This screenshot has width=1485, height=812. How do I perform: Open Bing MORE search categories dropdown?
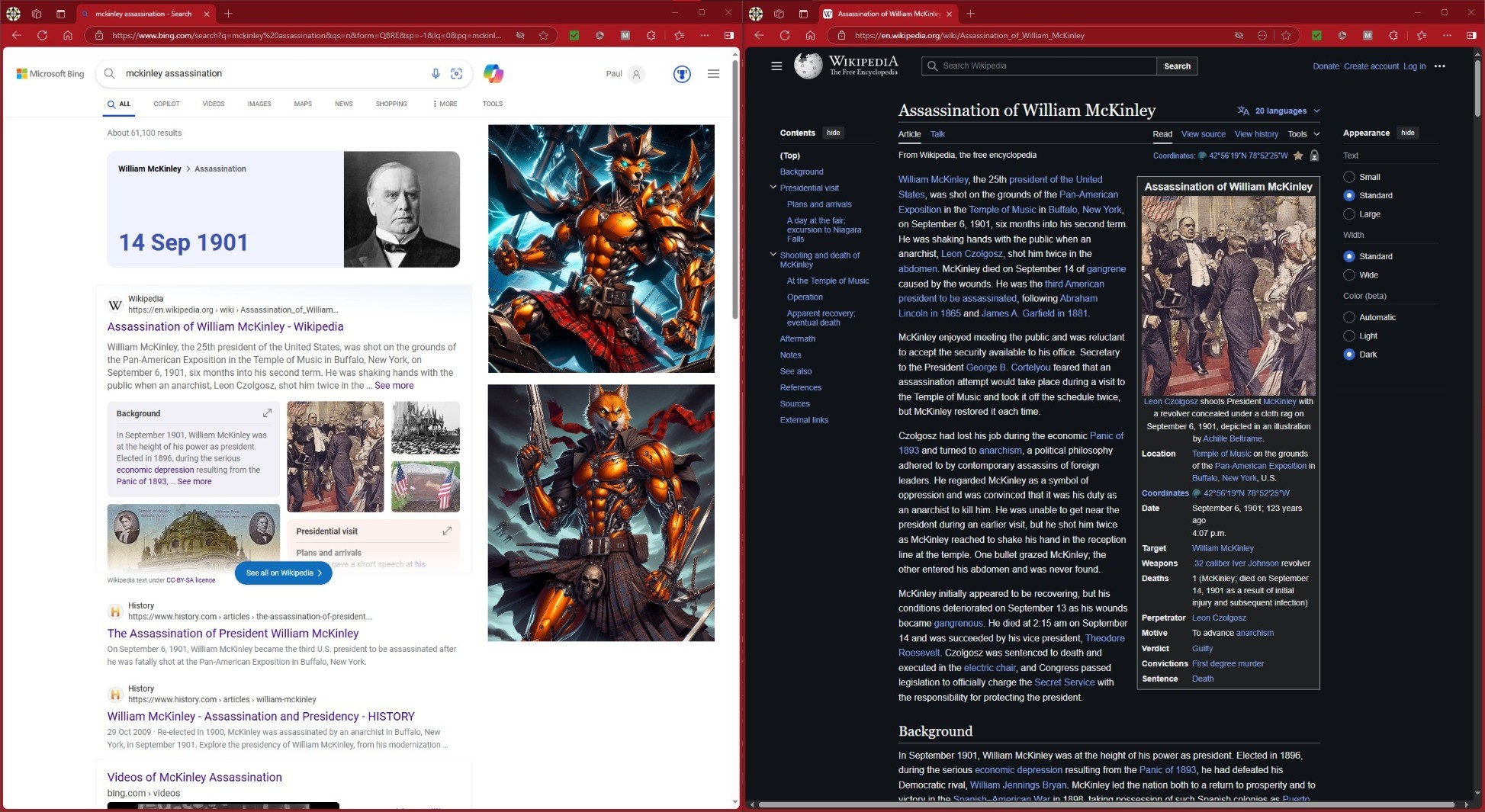[x=445, y=104]
